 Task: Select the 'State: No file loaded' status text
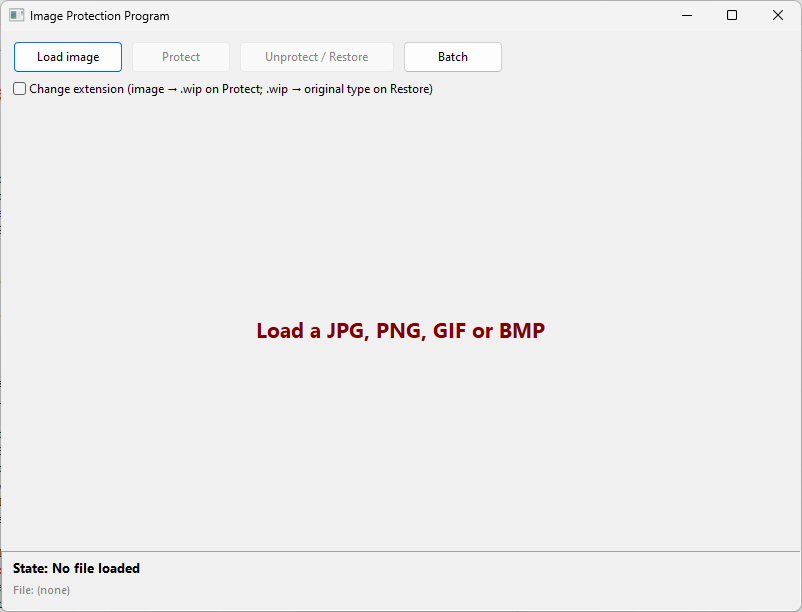pos(76,569)
